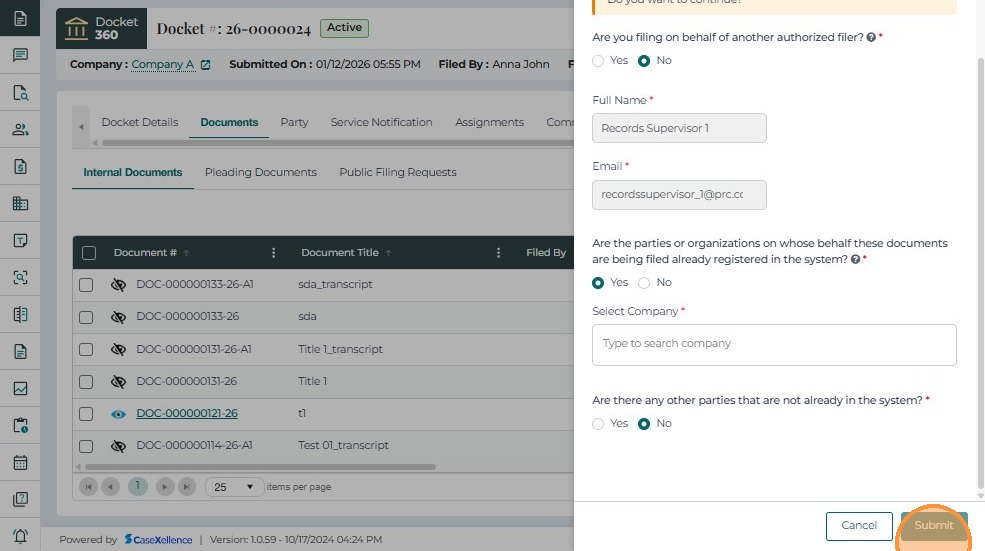Open the document search sidebar icon
985x551 pixels.
point(20,93)
